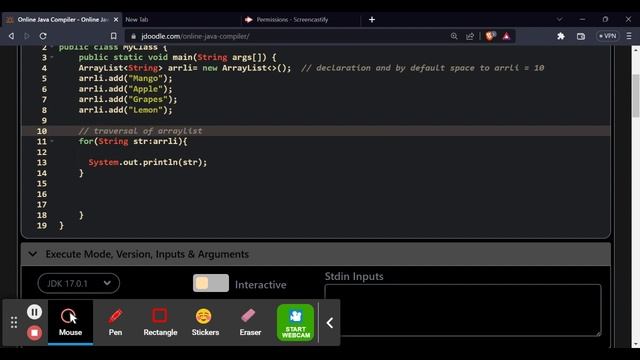The image size is (640, 360).
Task: Grab the toolbar drag handle dots
Action: tap(14, 322)
